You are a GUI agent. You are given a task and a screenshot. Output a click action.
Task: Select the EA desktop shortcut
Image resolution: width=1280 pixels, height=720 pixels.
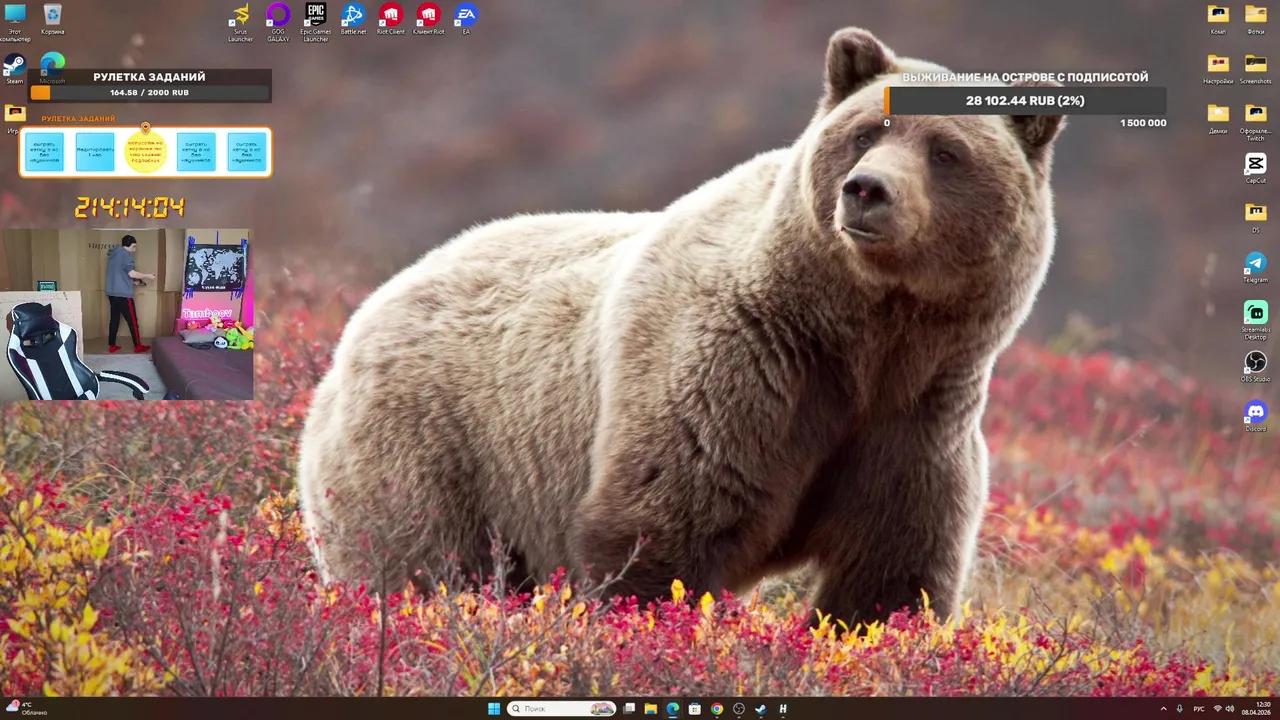pyautogui.click(x=466, y=19)
